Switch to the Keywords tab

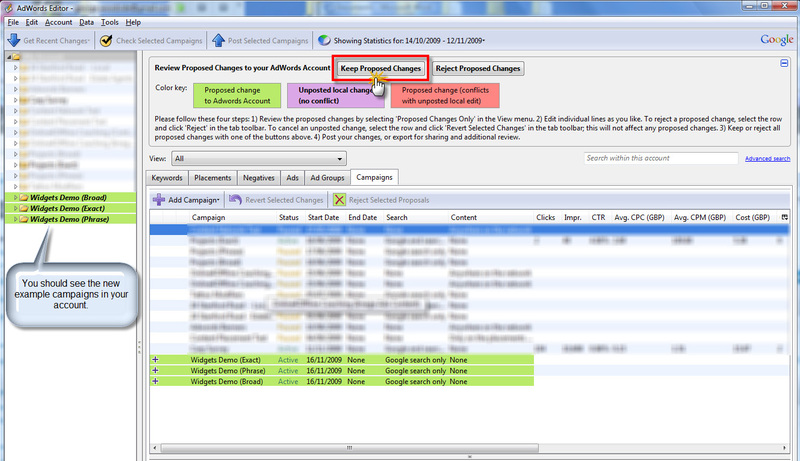coord(167,177)
